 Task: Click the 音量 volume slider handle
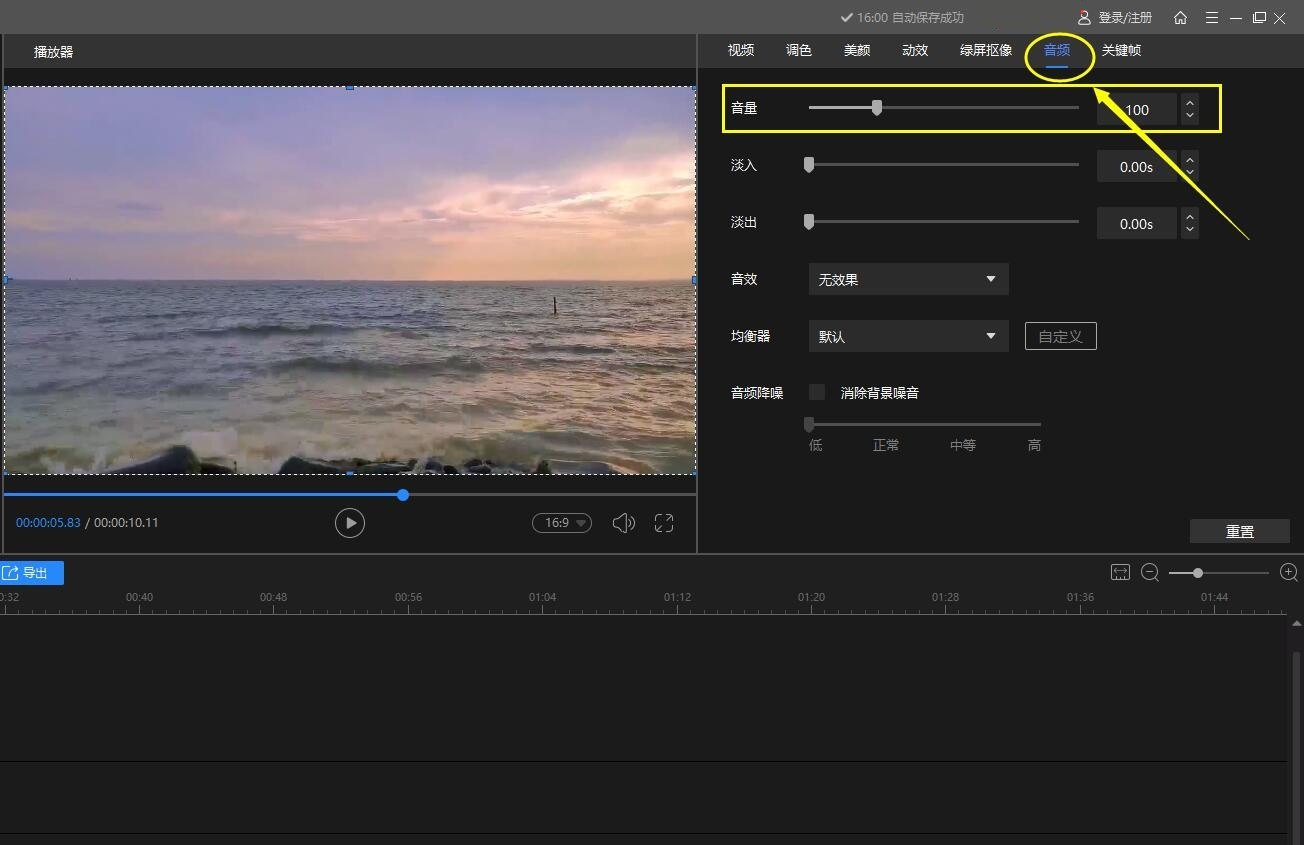[x=877, y=108]
